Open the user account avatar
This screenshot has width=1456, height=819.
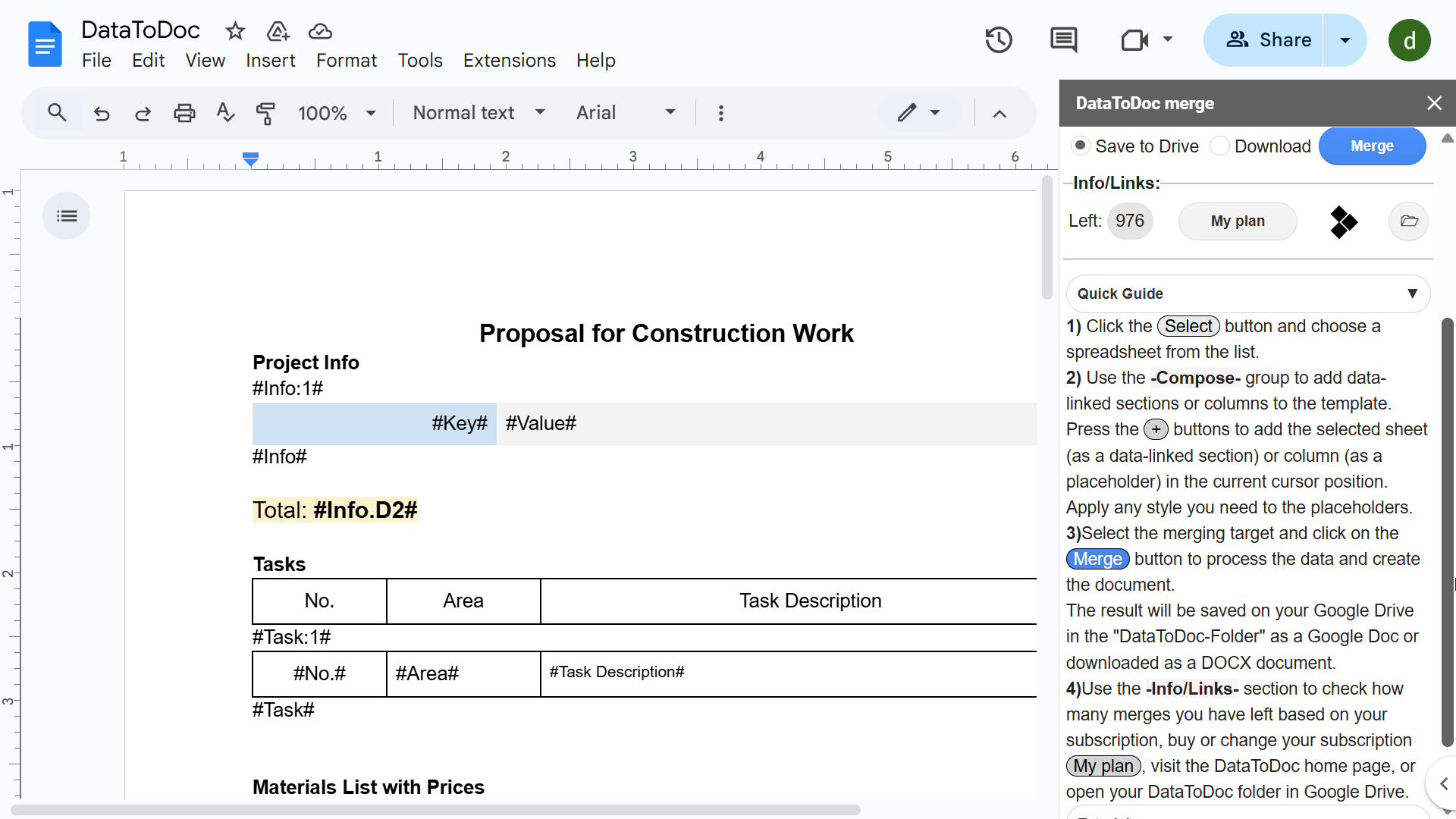point(1409,40)
